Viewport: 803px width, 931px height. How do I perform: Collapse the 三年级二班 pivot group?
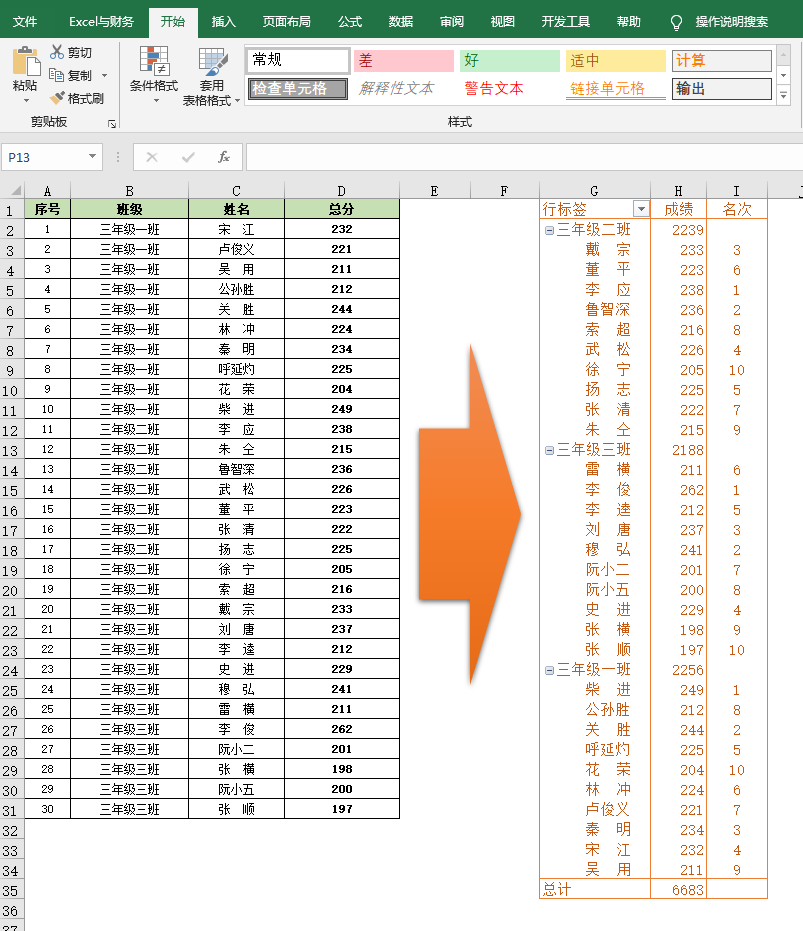click(x=549, y=230)
